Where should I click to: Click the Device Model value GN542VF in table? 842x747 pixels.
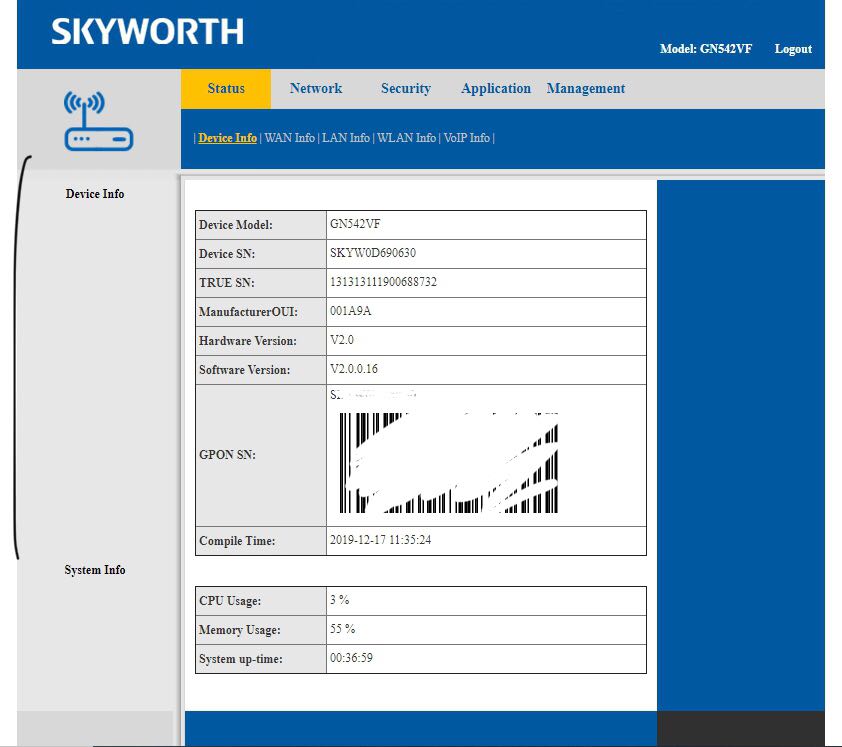click(x=355, y=224)
